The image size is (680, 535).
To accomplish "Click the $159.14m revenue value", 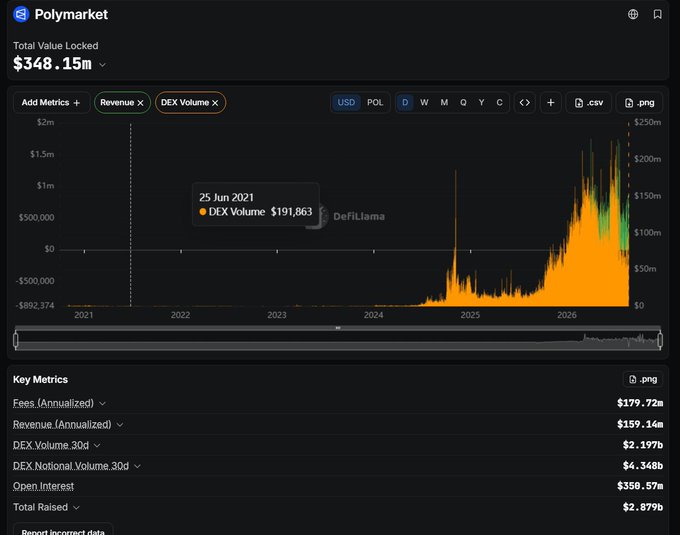I will [640, 424].
